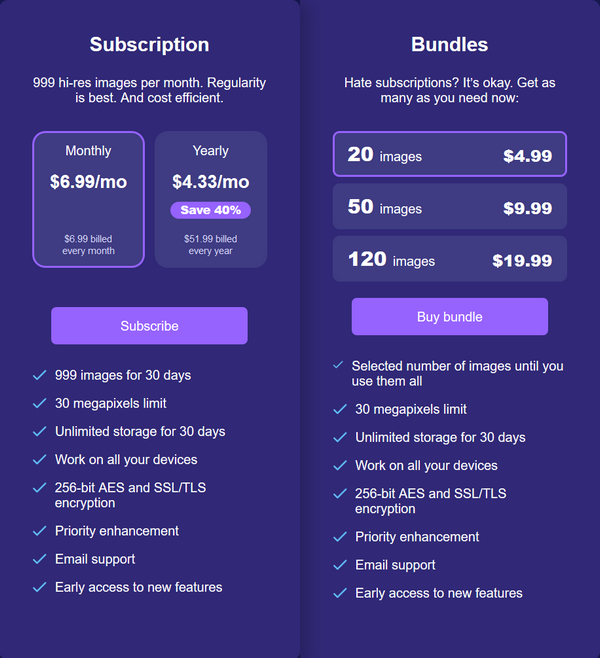Select the Yearly $4.33/mo plan
Screen dimensions: 600x658
coord(210,199)
